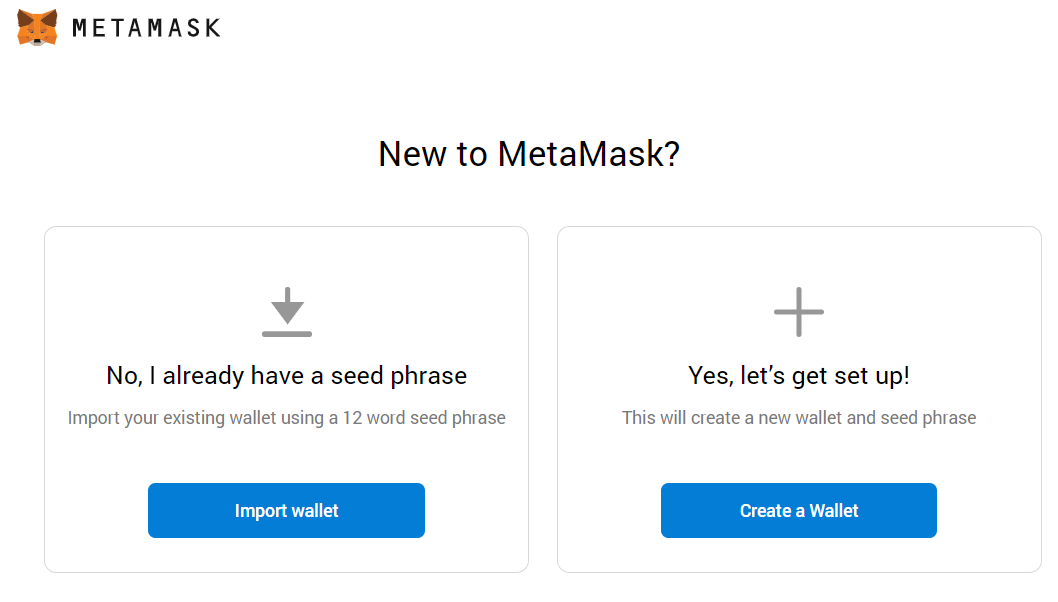Click the word 'Import' on the blue button
The width and height of the screenshot is (1058, 602).
coord(260,511)
